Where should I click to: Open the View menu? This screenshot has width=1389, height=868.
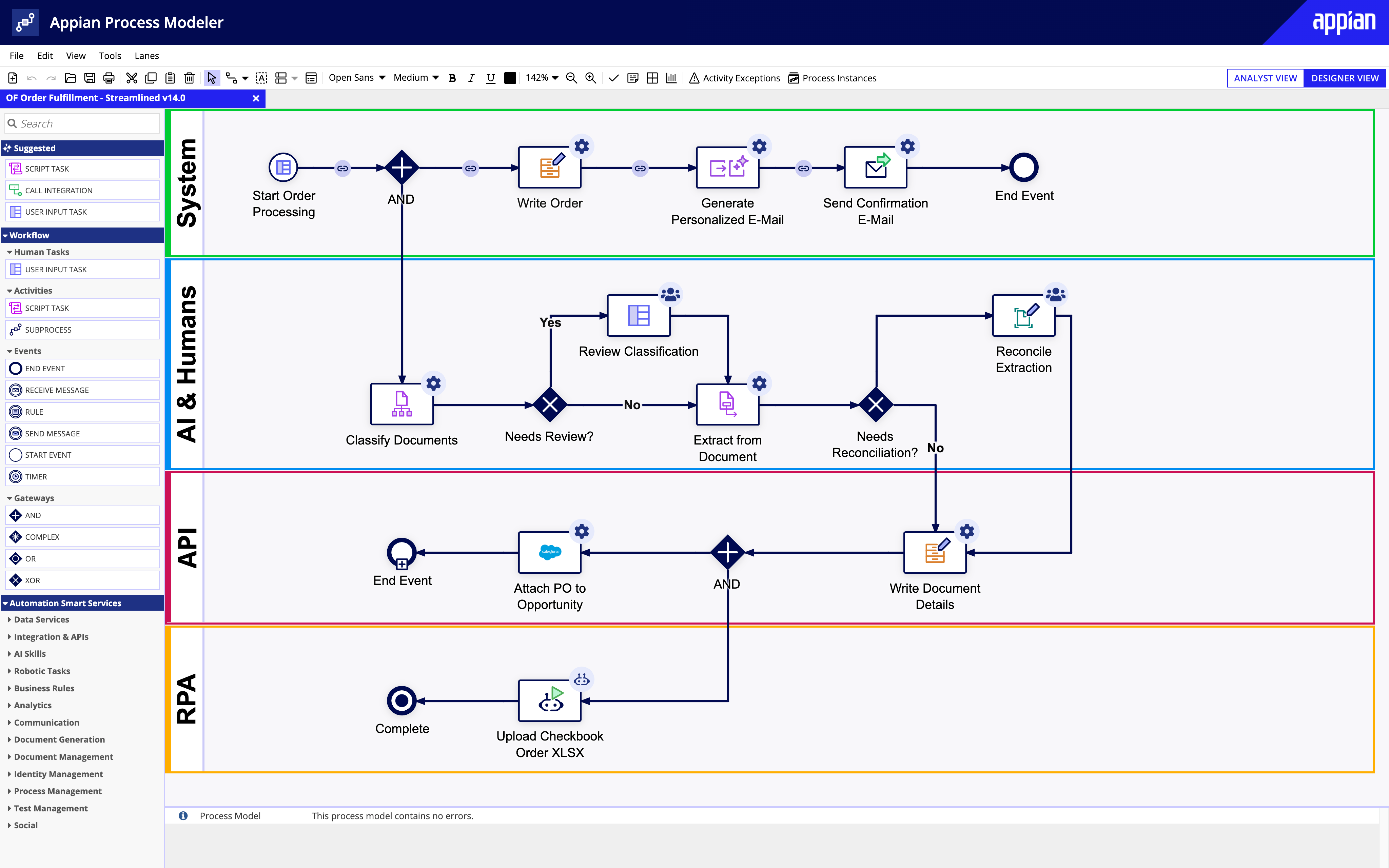point(76,56)
